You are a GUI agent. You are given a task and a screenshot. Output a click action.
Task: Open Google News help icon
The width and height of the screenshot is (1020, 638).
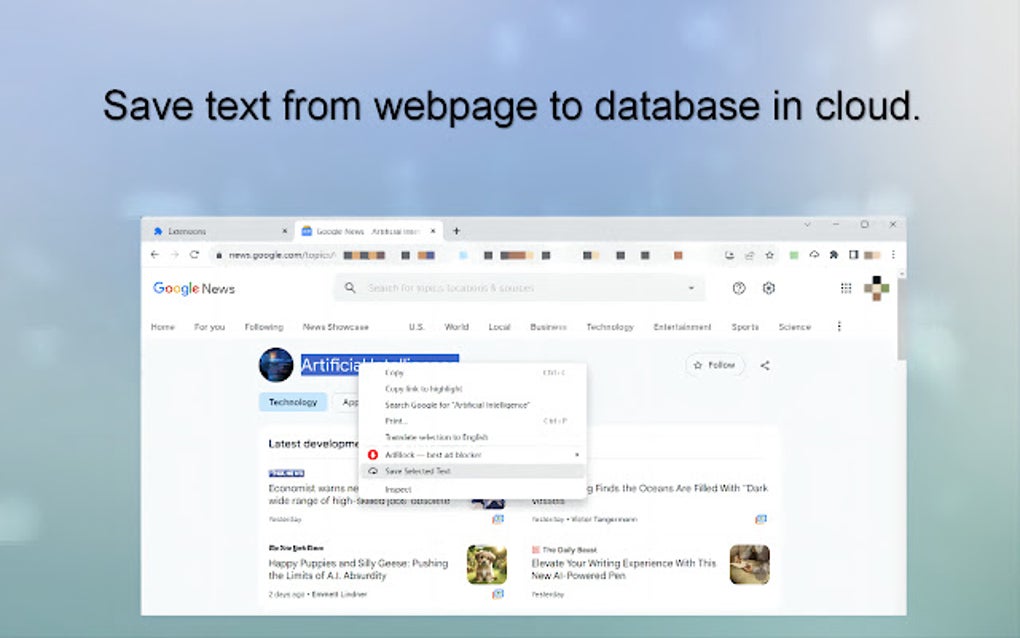739,288
